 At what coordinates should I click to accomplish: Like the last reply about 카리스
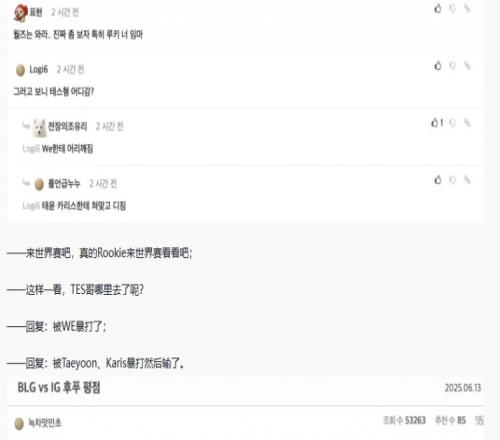click(438, 180)
